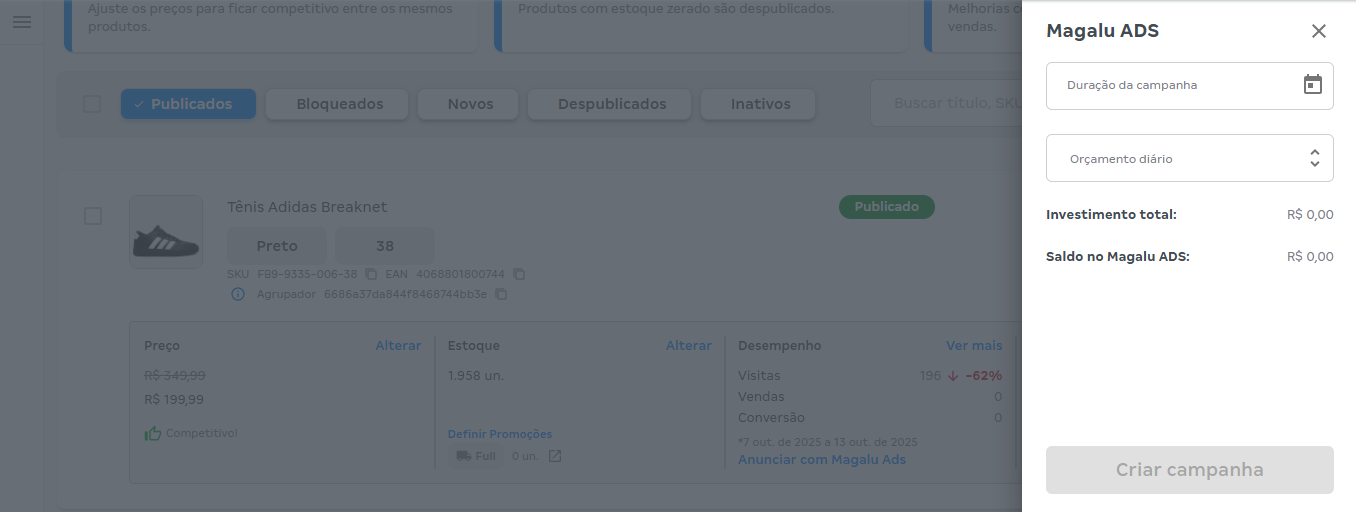Expand the Orçamento diário dropdown
1356x512 pixels.
click(x=1189, y=158)
